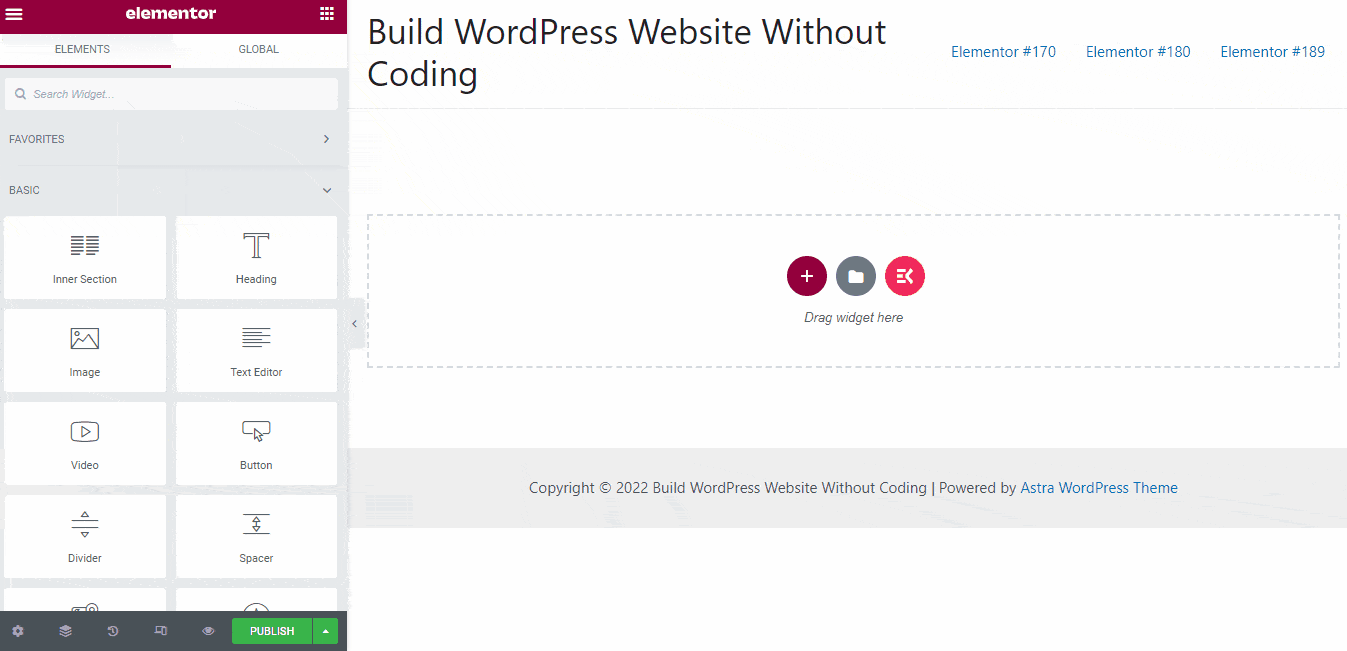Switch to the Global tab
This screenshot has height=651, width=1347.
258,49
